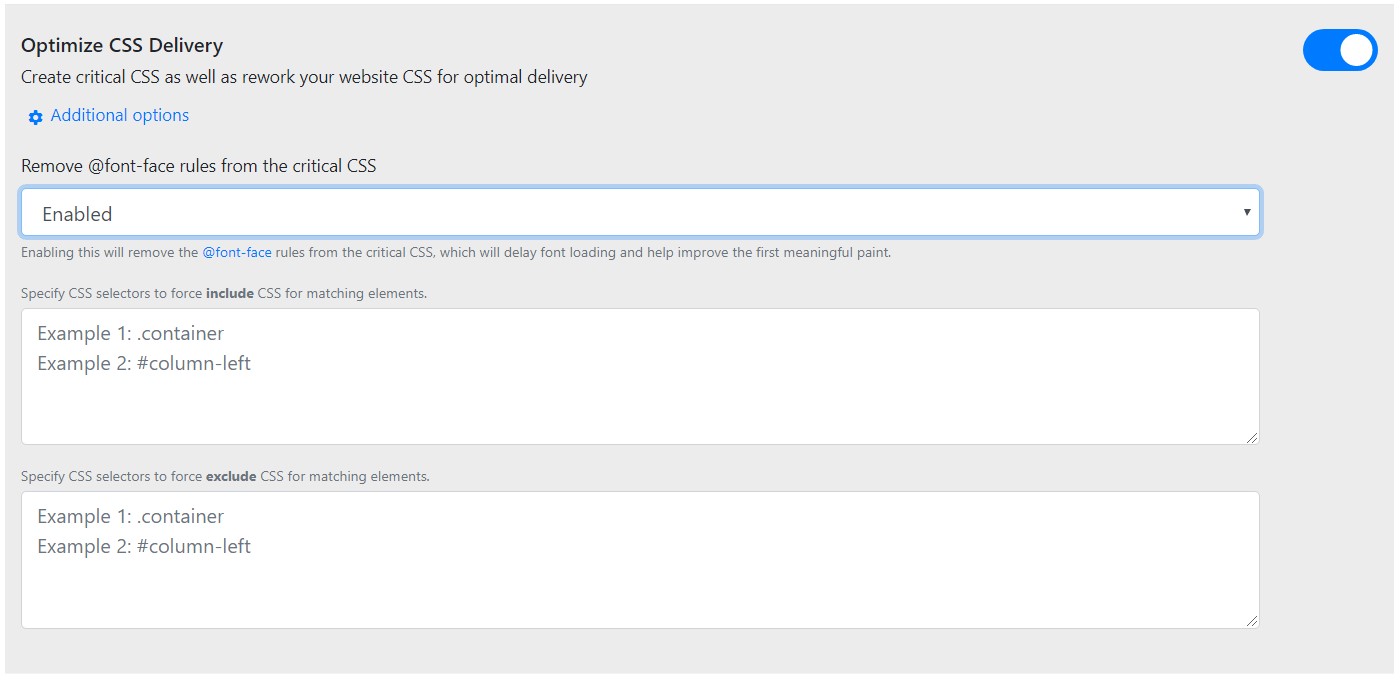Click the resize handle of the include text area
The height and width of the screenshot is (682, 1400).
click(x=1252, y=437)
